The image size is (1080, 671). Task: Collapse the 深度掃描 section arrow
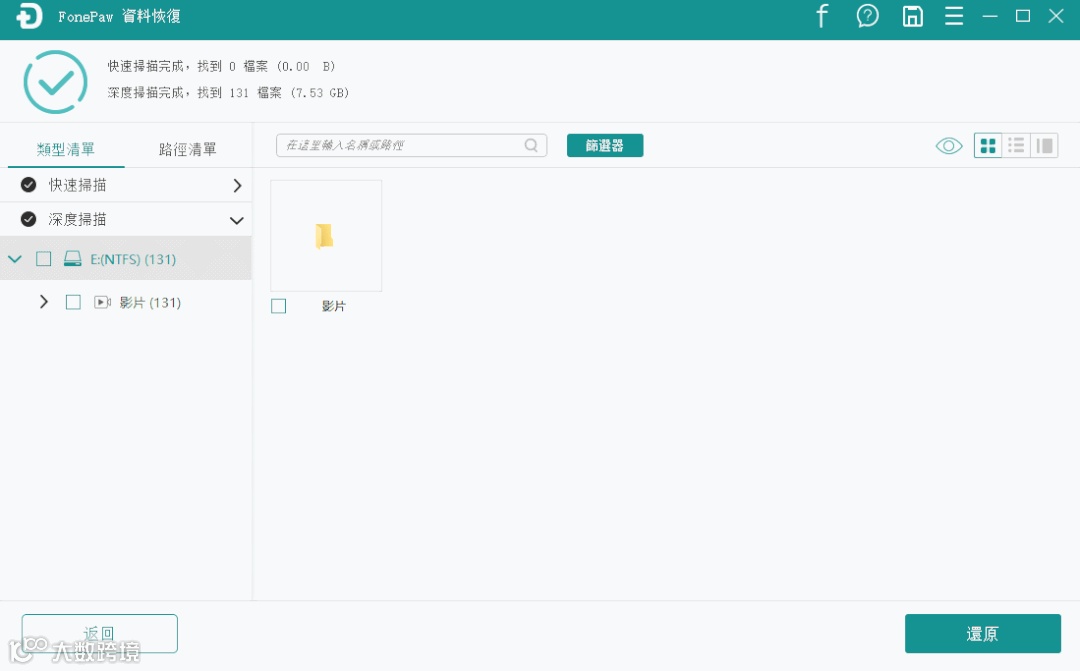click(236, 220)
